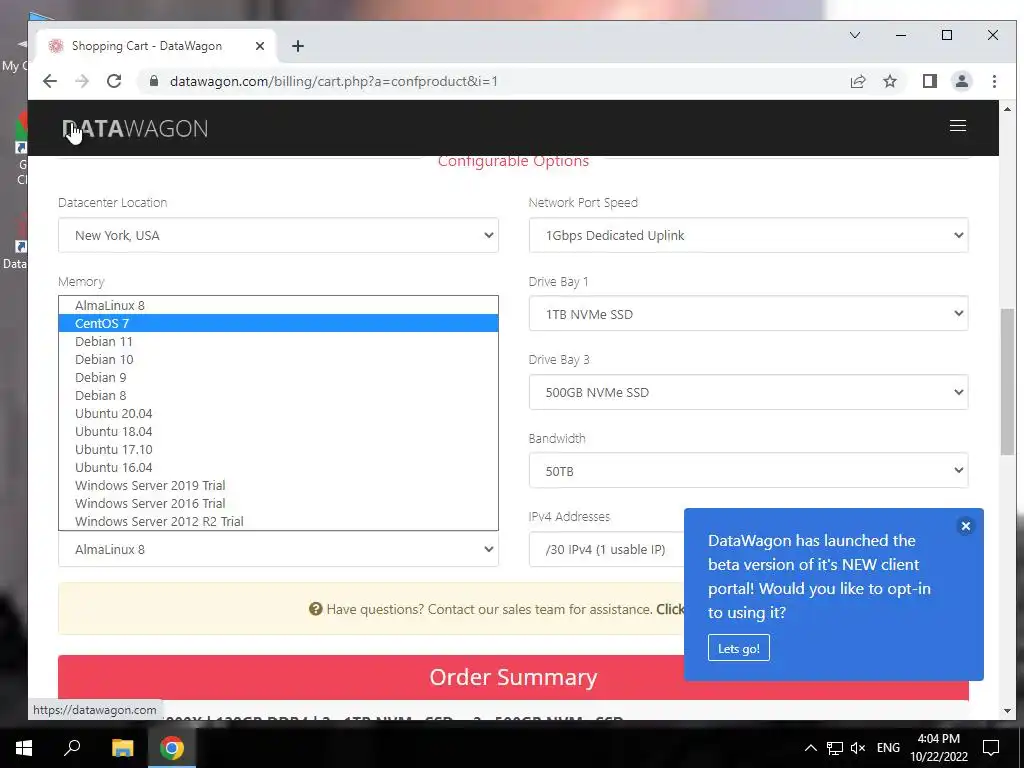Choose Ubuntu 17.10 option
This screenshot has width=1024, height=768.
point(278,449)
